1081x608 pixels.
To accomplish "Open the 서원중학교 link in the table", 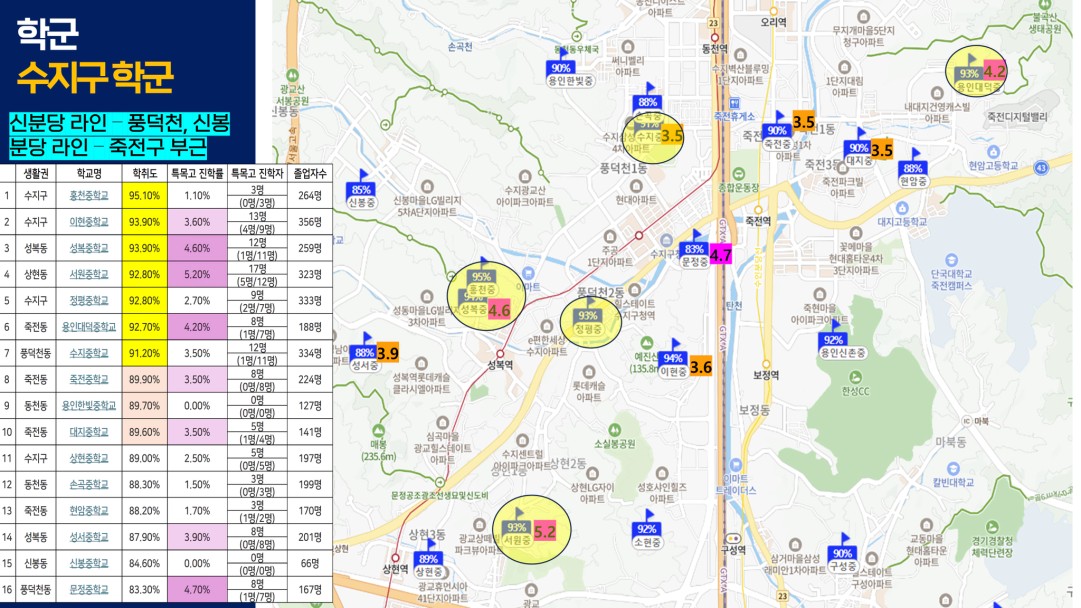I will [89, 274].
